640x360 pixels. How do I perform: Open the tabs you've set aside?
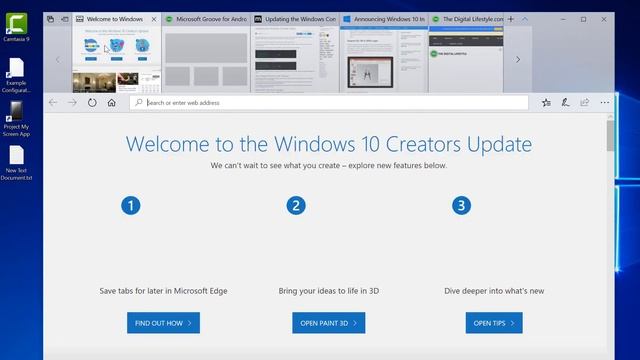pos(50,19)
